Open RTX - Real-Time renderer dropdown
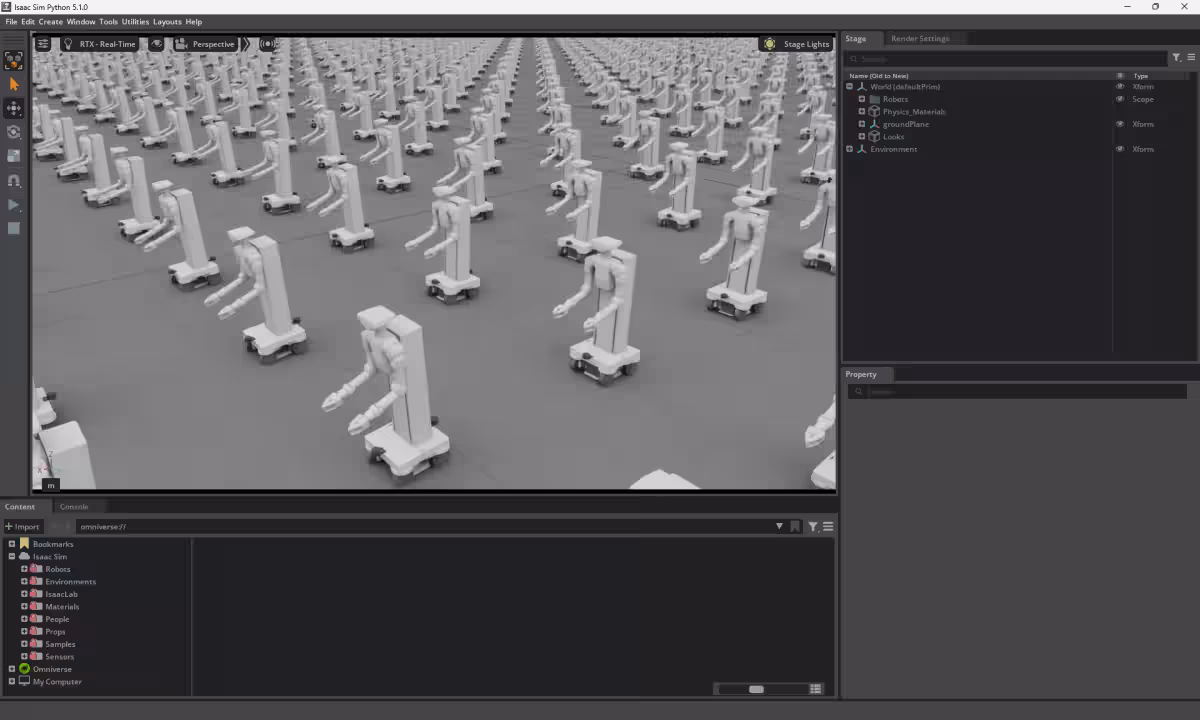The height and width of the screenshot is (720, 1200). [99, 44]
